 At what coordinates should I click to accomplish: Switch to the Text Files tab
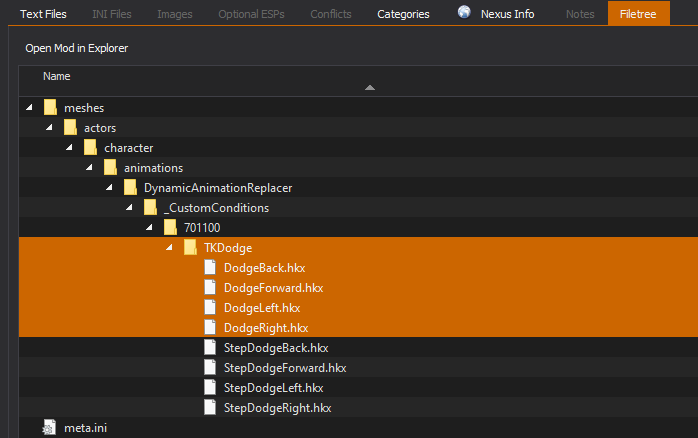[x=43, y=14]
